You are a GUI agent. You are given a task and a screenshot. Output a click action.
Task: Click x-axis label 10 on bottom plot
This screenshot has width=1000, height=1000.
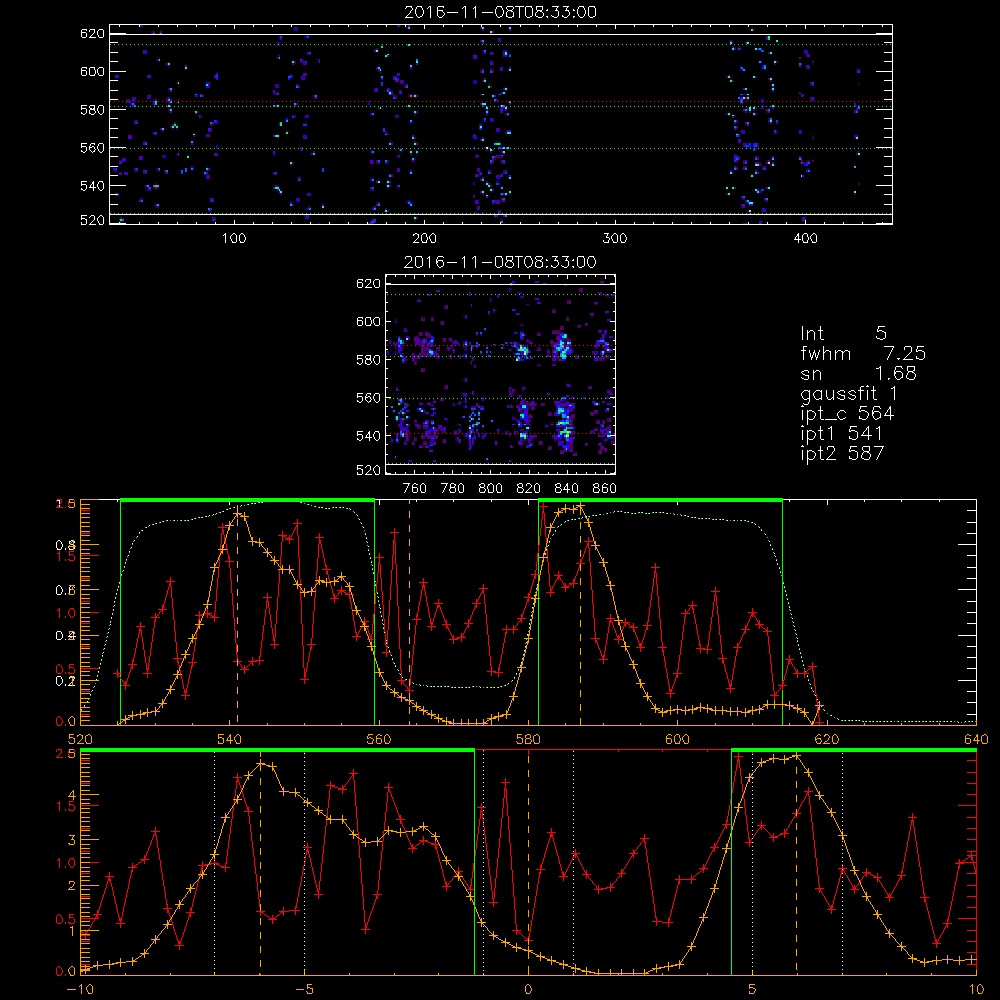coord(976,990)
